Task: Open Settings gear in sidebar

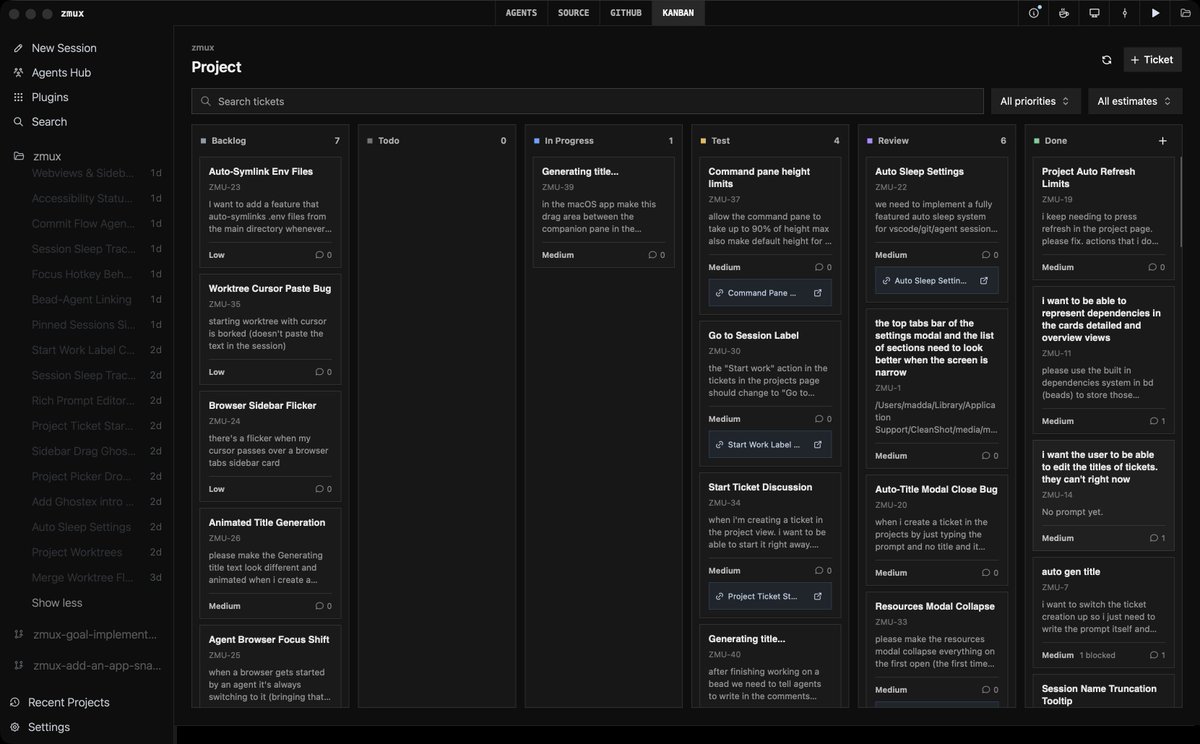Action: click(x=15, y=727)
